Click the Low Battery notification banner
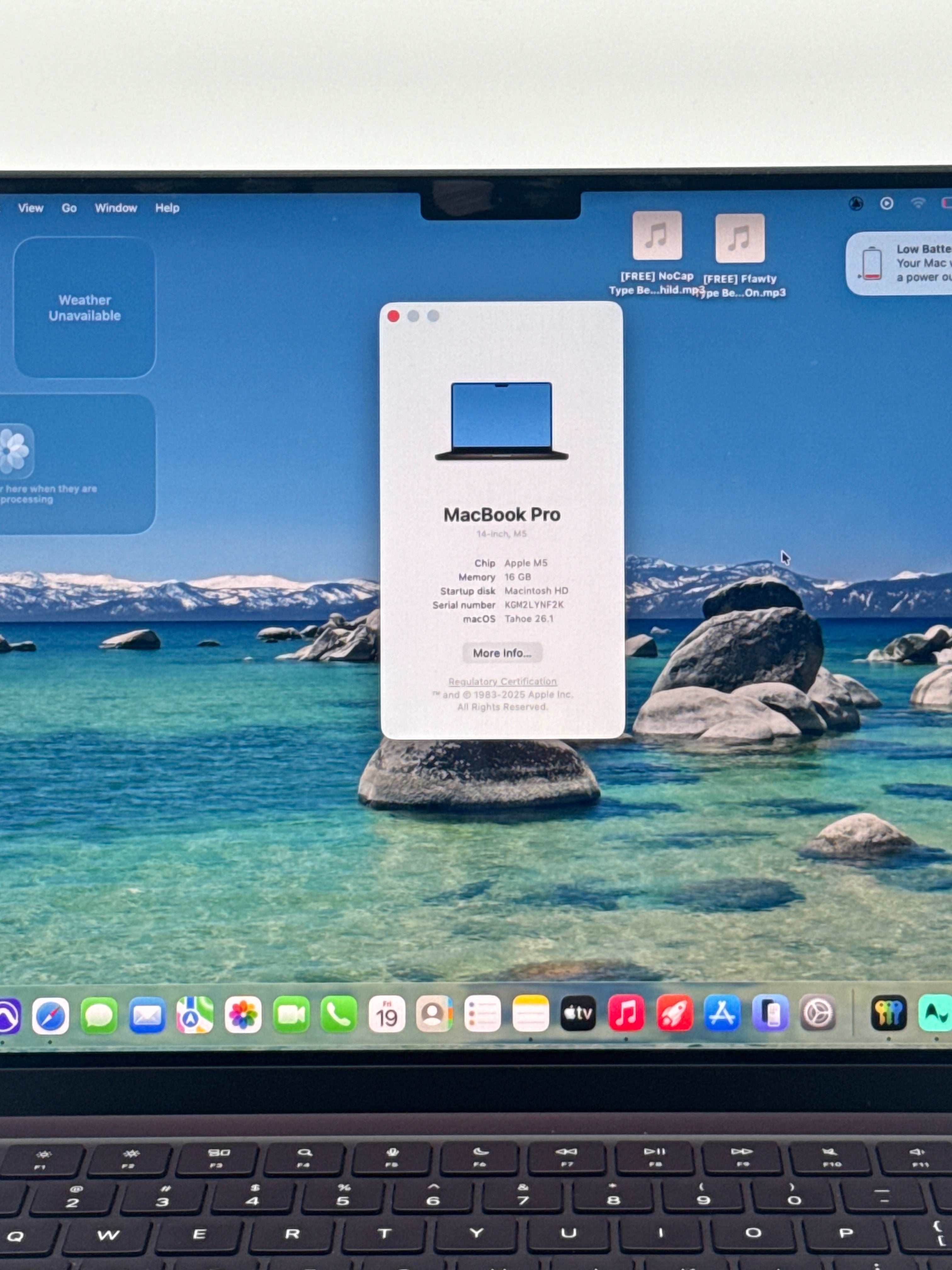 coord(899,264)
